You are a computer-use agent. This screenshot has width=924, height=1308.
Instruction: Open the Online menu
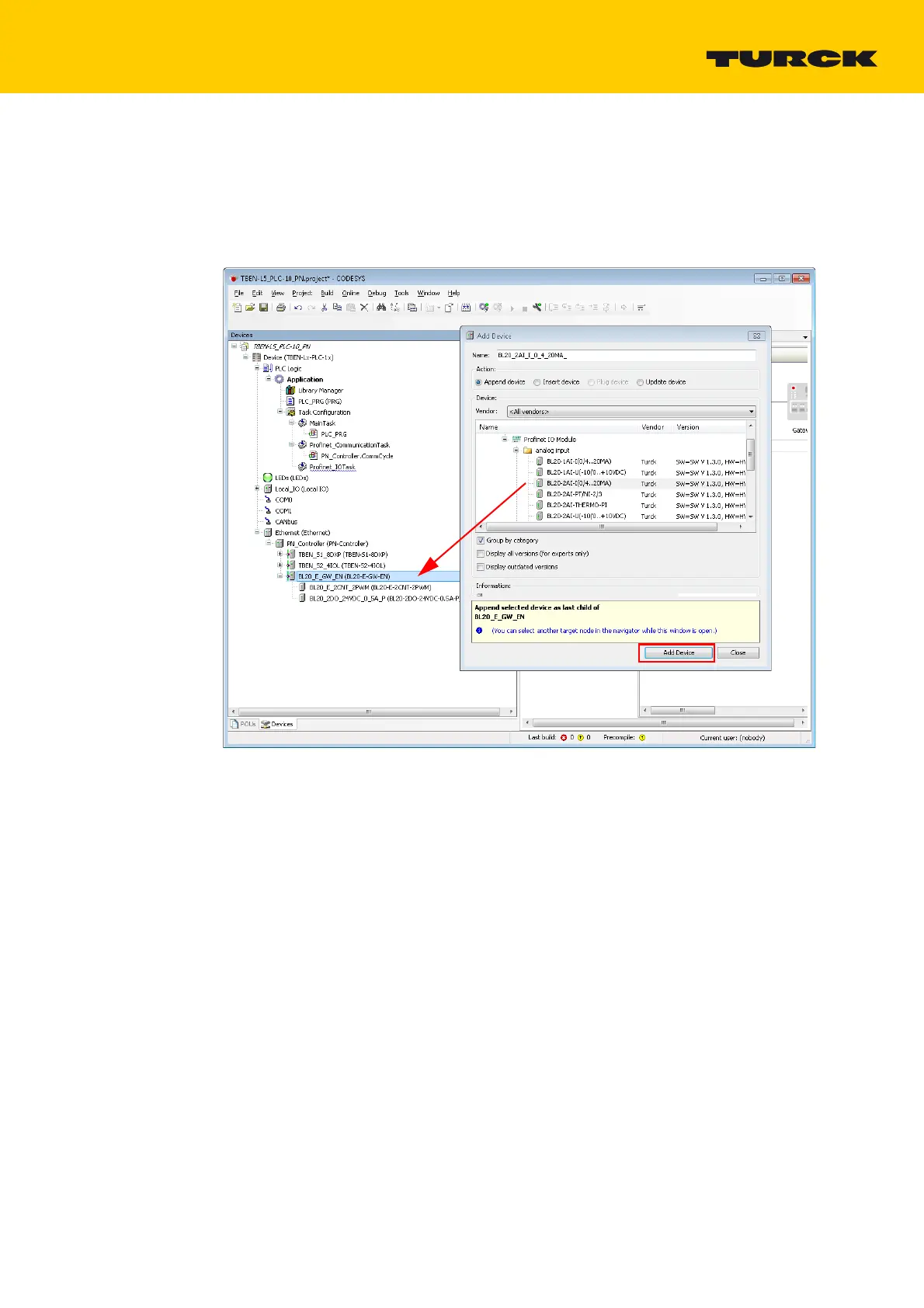[x=351, y=293]
